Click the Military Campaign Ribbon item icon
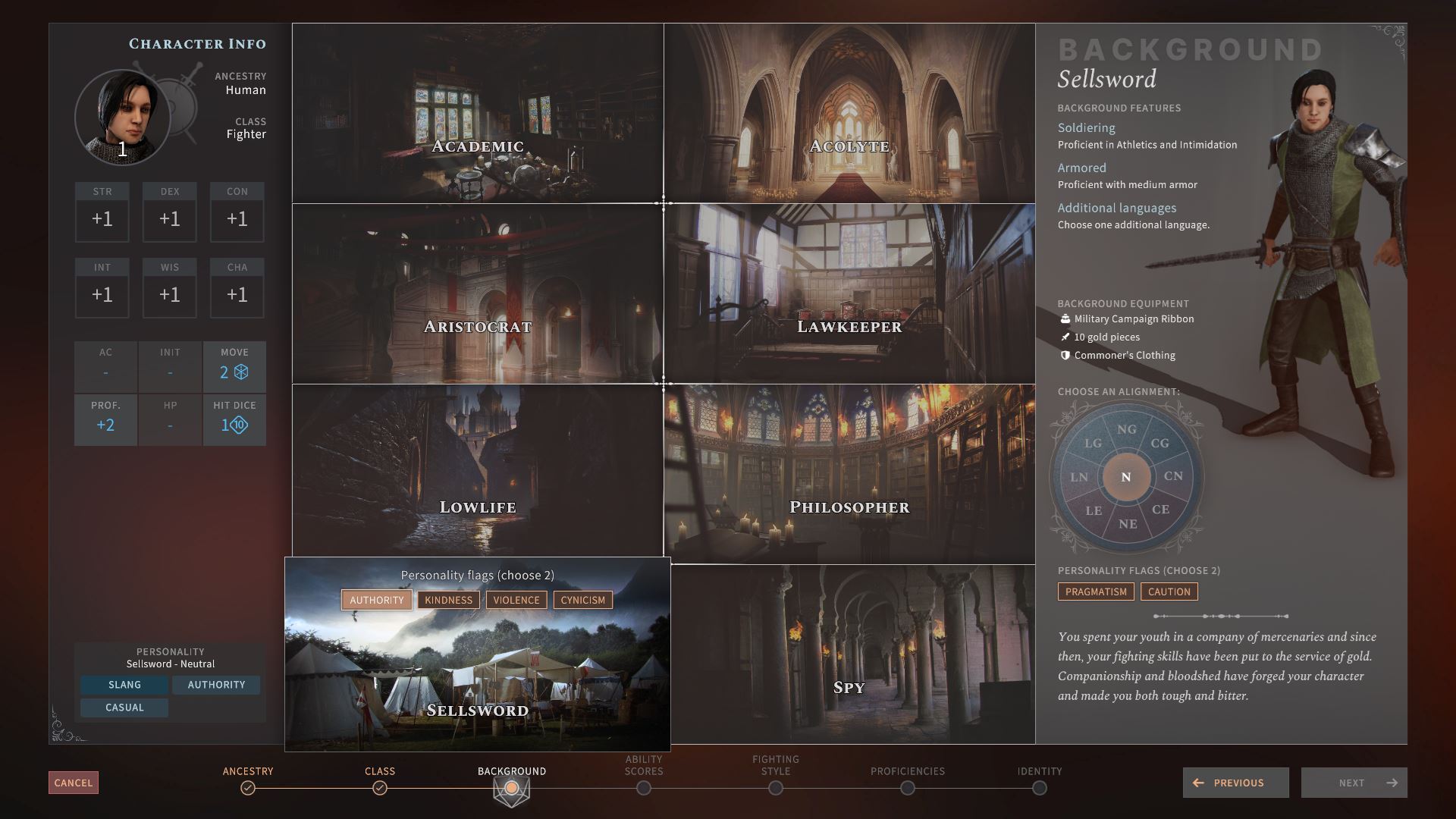1456x819 pixels. [x=1065, y=319]
